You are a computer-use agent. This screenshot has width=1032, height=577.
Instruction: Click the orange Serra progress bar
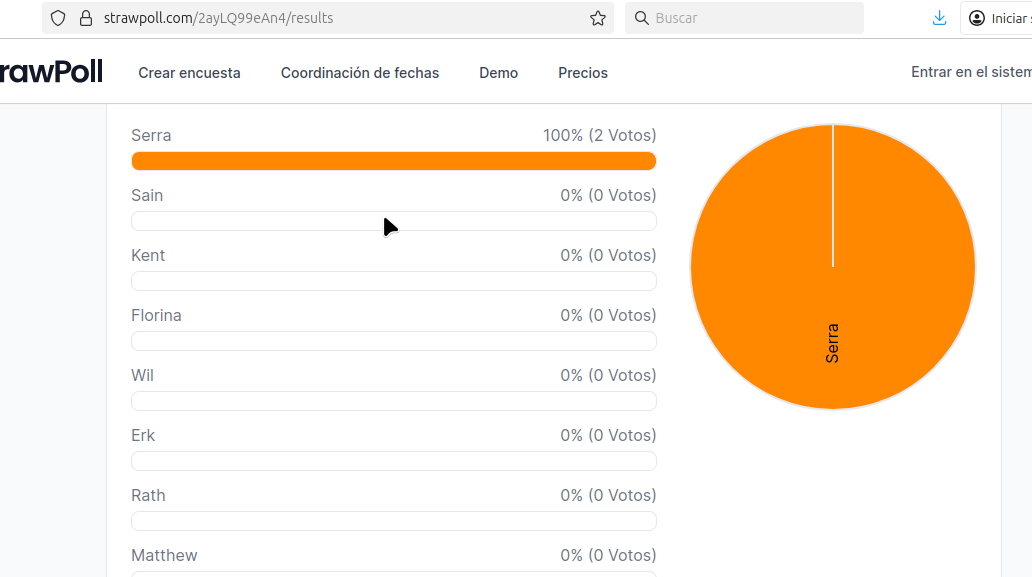point(394,161)
